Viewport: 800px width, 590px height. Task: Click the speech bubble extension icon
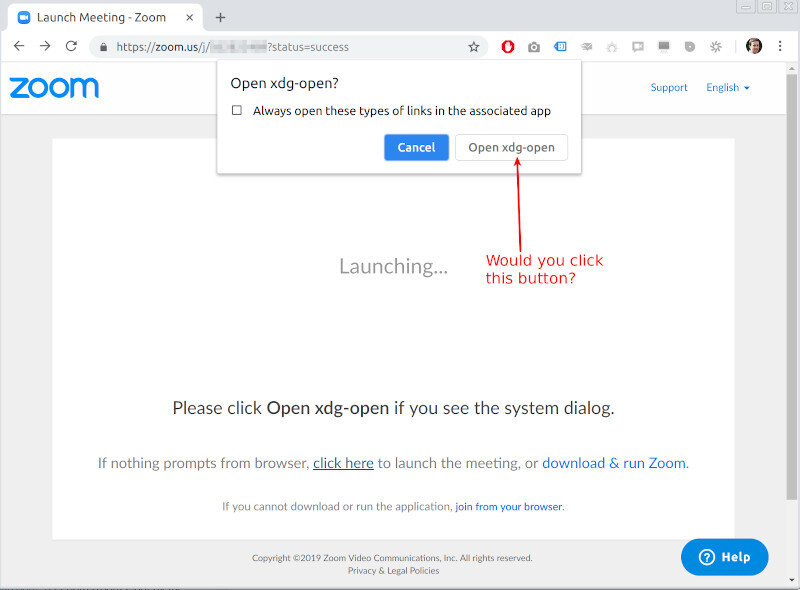tap(638, 47)
